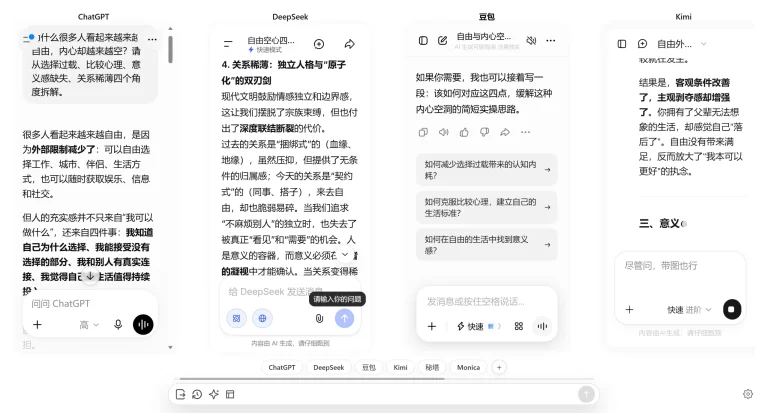Toggle DeepSeek deep thinking mode button

click(x=237, y=318)
